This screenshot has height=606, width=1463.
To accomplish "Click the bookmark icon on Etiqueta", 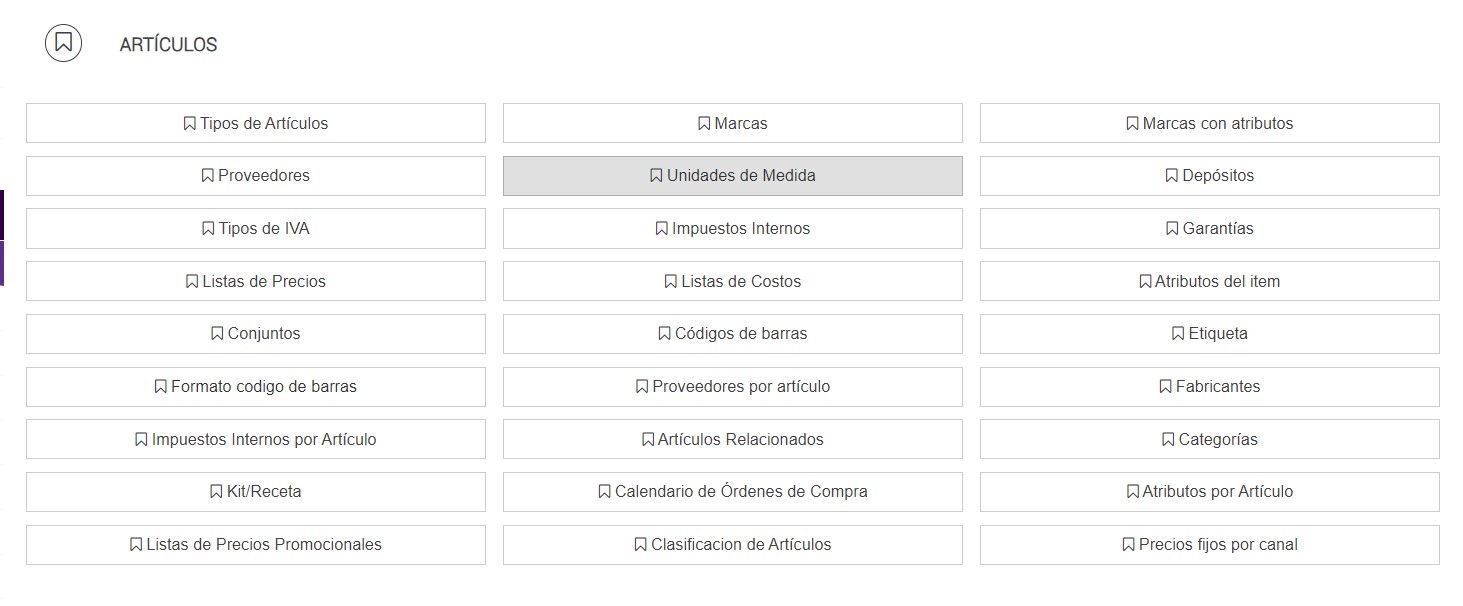I will pos(1178,333).
